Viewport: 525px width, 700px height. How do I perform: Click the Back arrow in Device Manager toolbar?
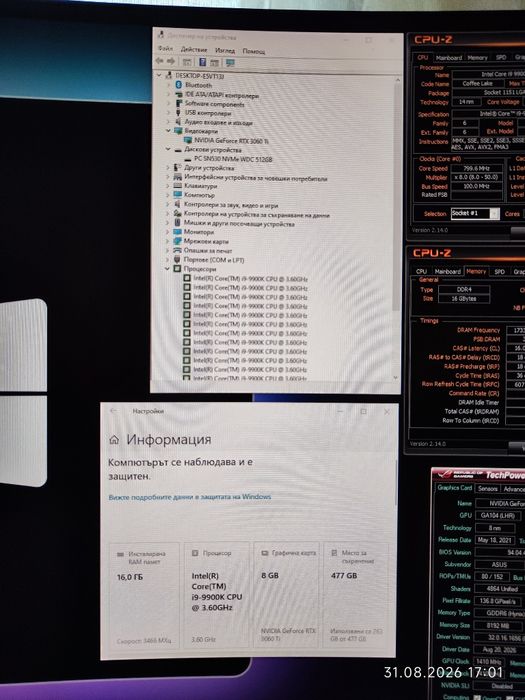pyautogui.click(x=159, y=61)
